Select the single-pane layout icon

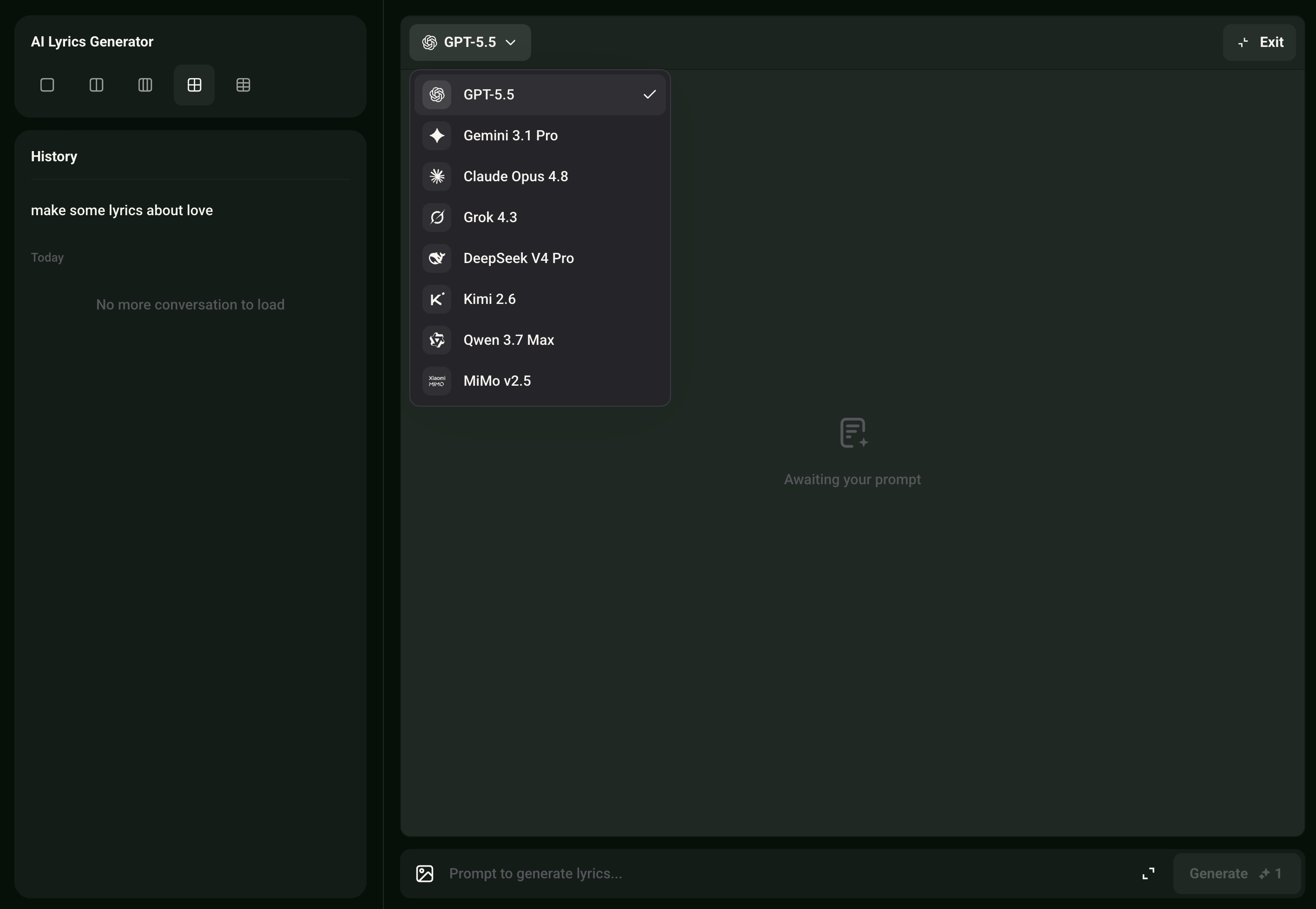click(47, 85)
